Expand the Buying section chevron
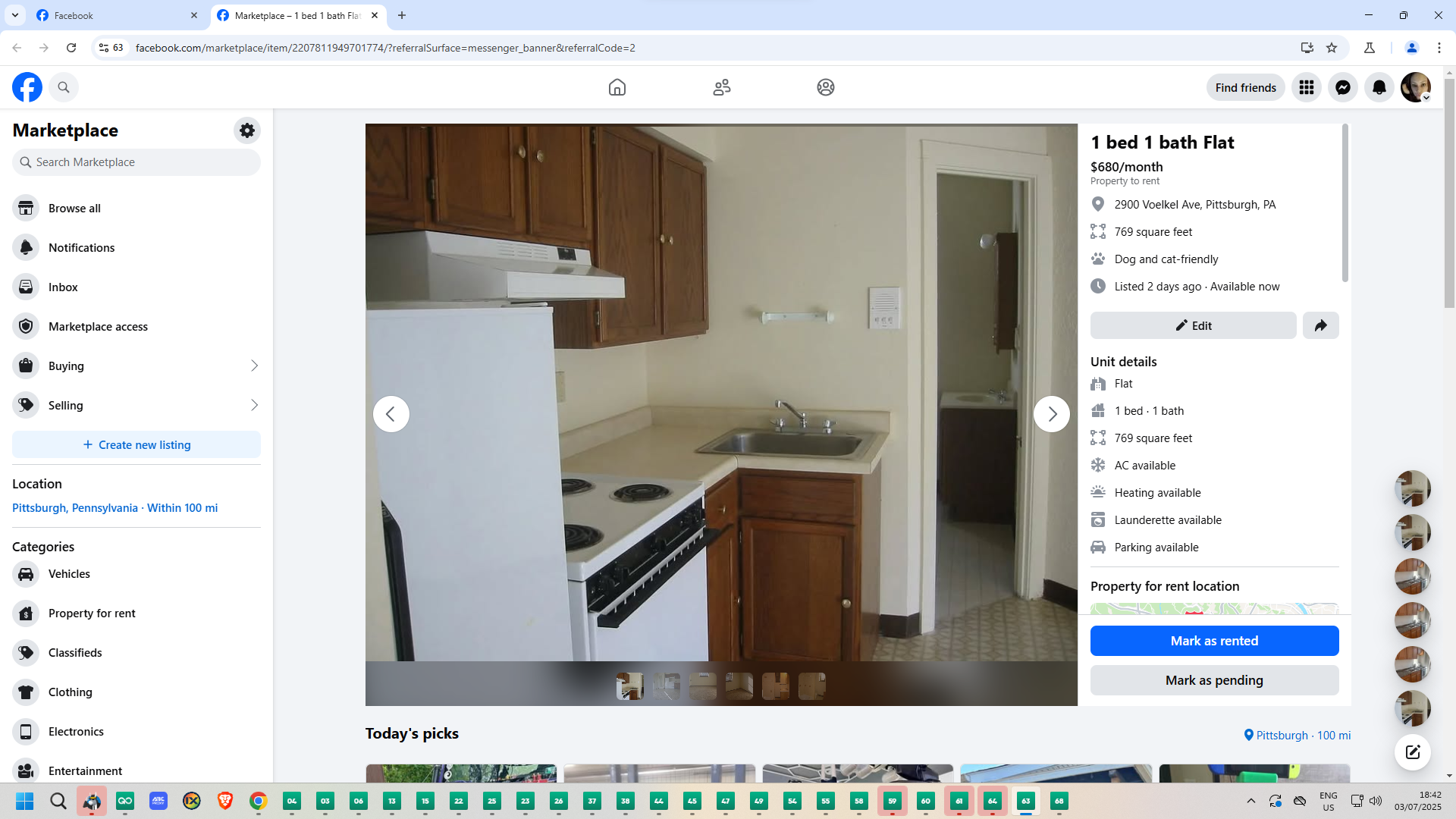Screen dimensions: 1456x819 [x=254, y=366]
